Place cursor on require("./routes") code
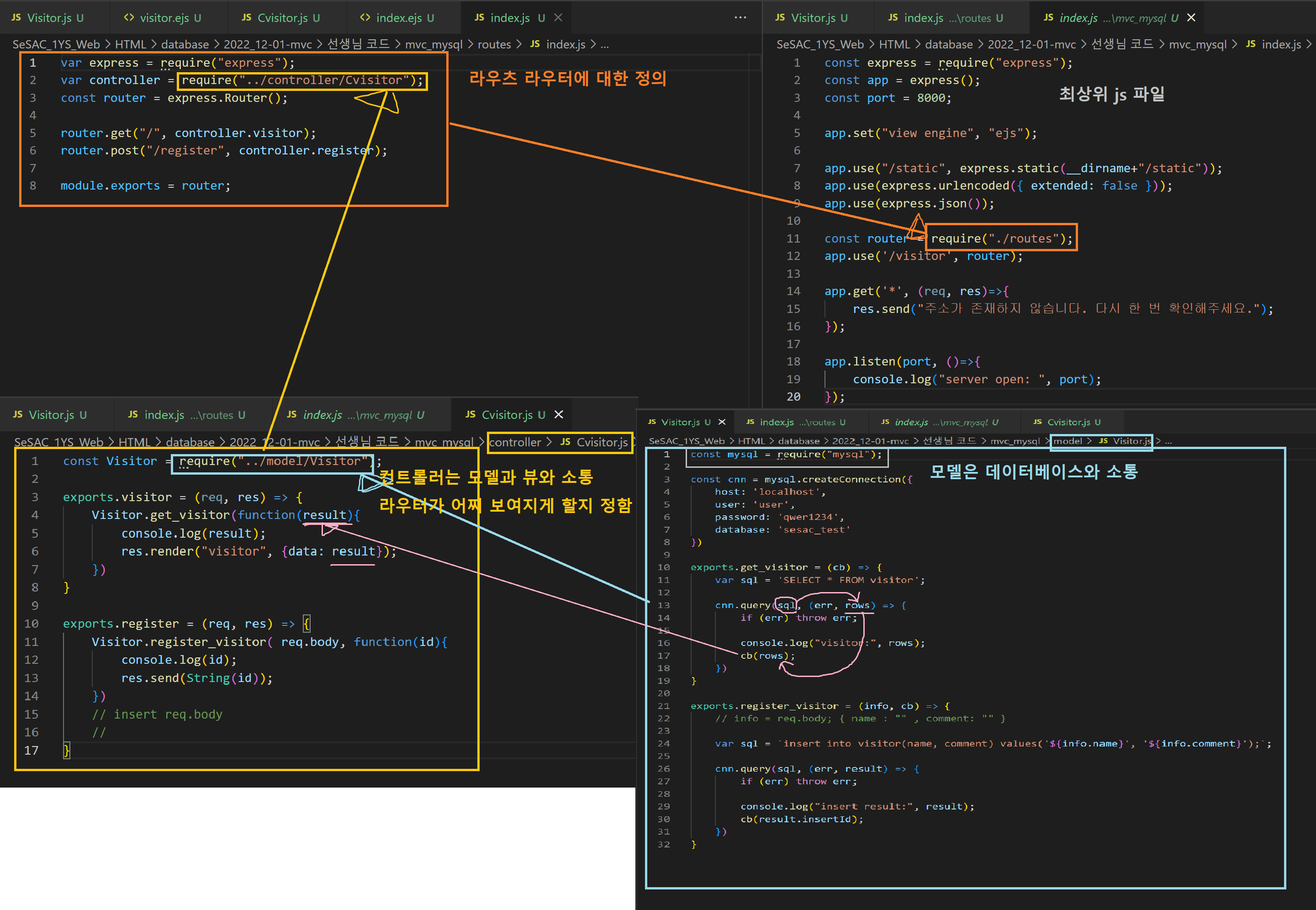The width and height of the screenshot is (1316, 910). pyautogui.click(x=999, y=238)
